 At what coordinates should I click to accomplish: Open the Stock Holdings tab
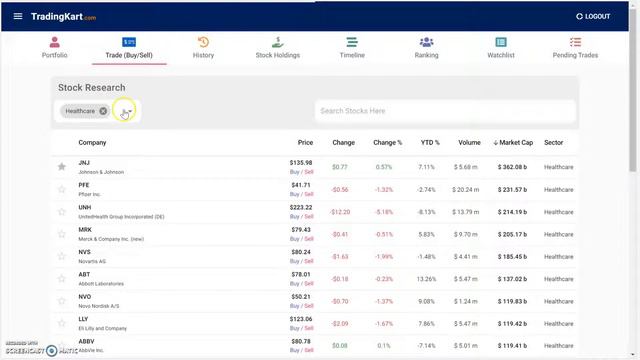pos(278,48)
